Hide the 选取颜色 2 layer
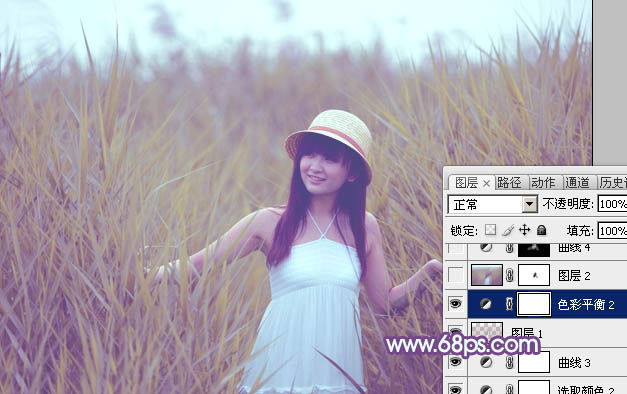Screen dimensions: 627x394 (456, 389)
